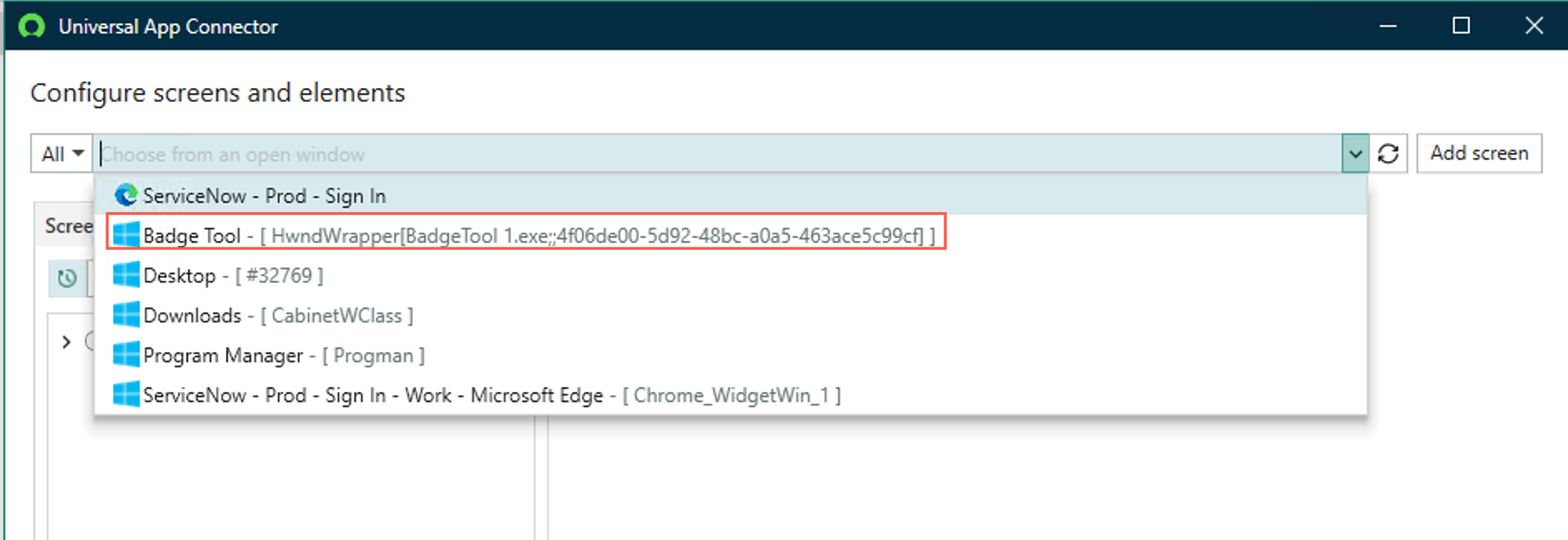The height and width of the screenshot is (540, 1568).
Task: Maximize the Universal App Connector window
Action: (1461, 26)
